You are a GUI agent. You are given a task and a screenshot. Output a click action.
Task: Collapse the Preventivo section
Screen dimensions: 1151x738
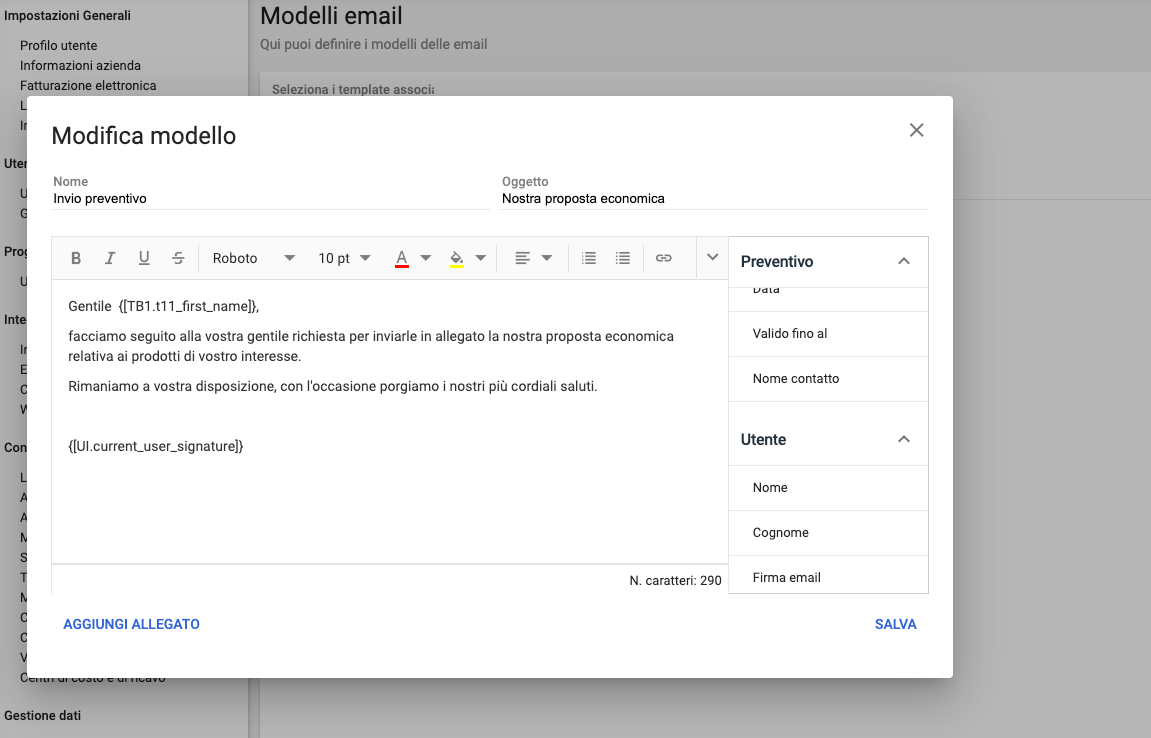[x=904, y=261]
